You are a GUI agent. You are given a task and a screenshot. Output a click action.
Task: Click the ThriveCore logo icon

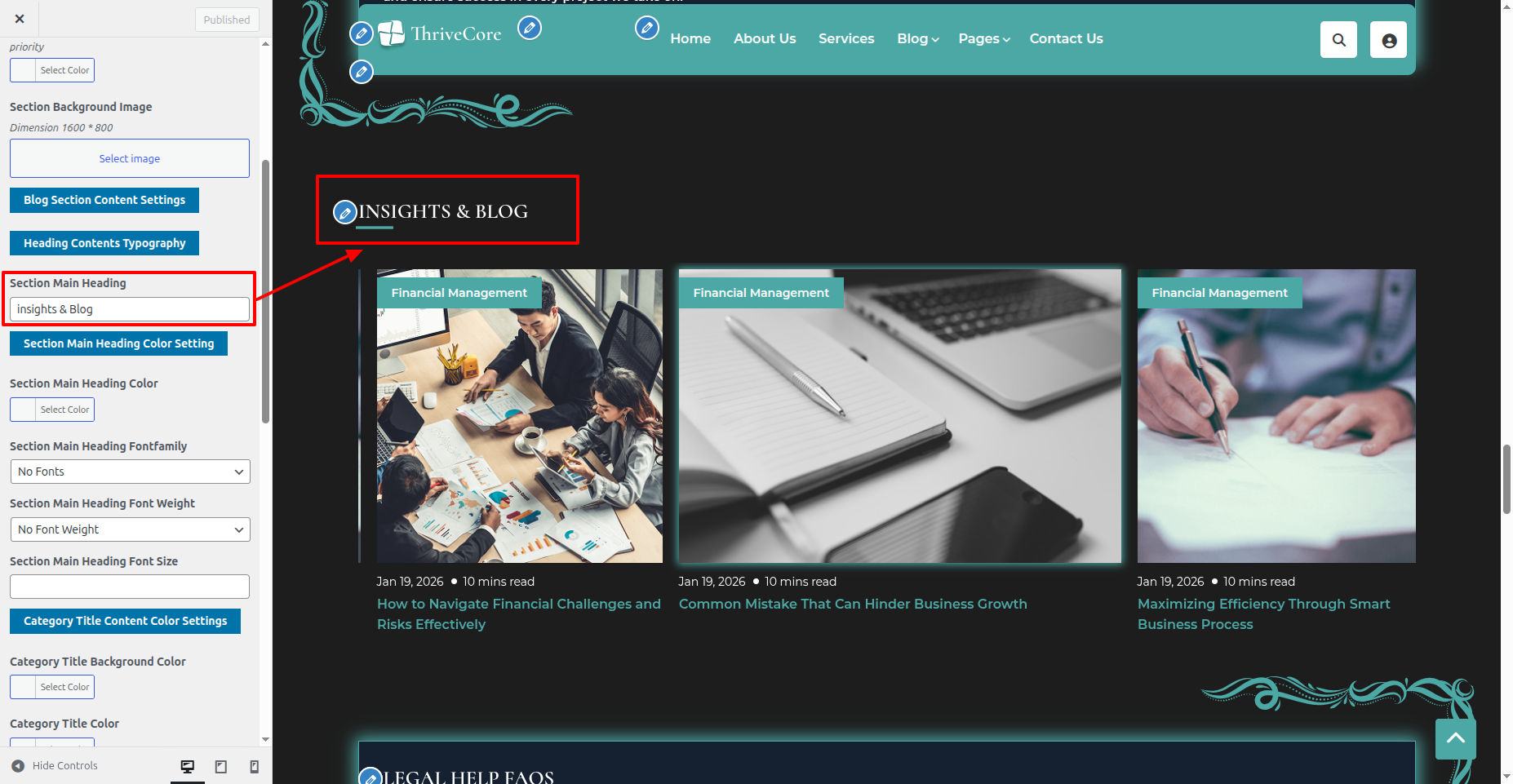pyautogui.click(x=392, y=33)
